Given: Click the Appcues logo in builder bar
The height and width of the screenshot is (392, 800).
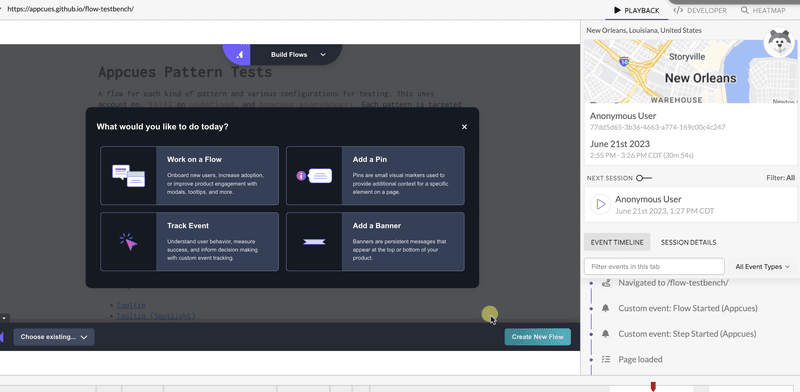Looking at the screenshot, I should pyautogui.click(x=239, y=55).
